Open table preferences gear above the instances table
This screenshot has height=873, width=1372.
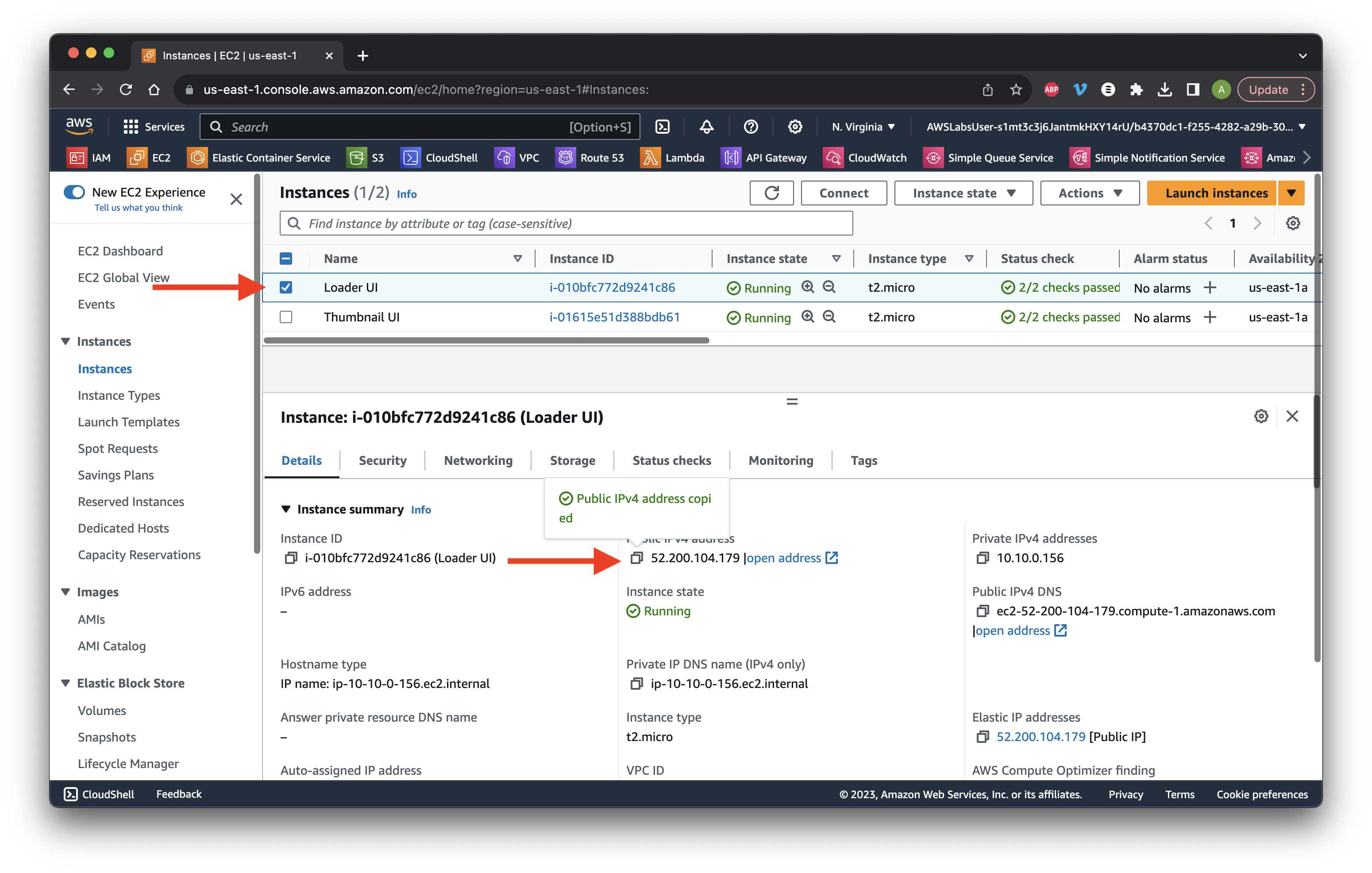(1293, 224)
